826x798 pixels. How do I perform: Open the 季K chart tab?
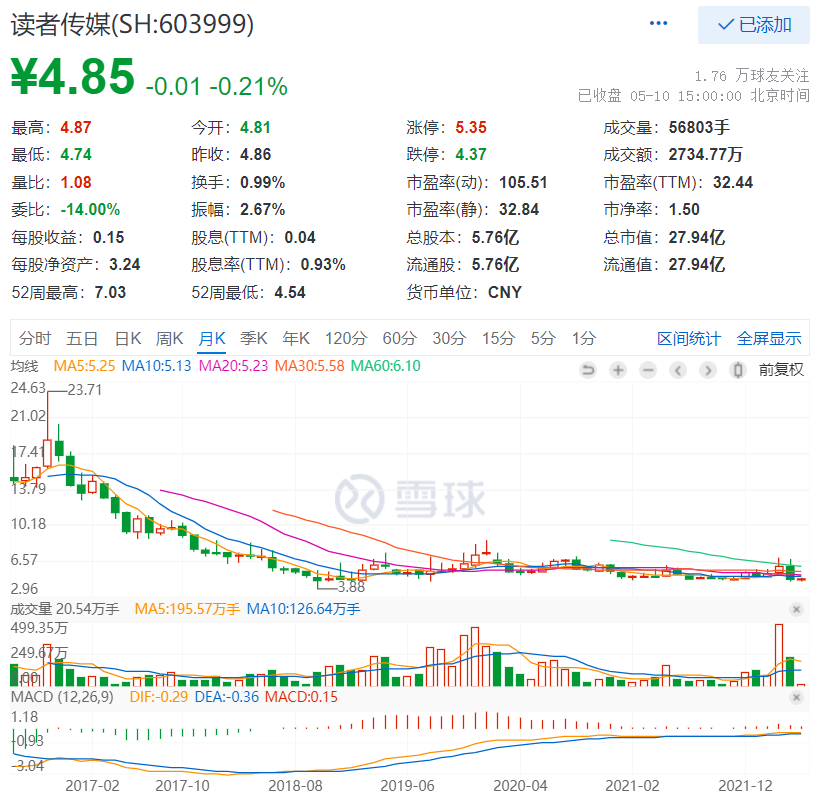253,339
